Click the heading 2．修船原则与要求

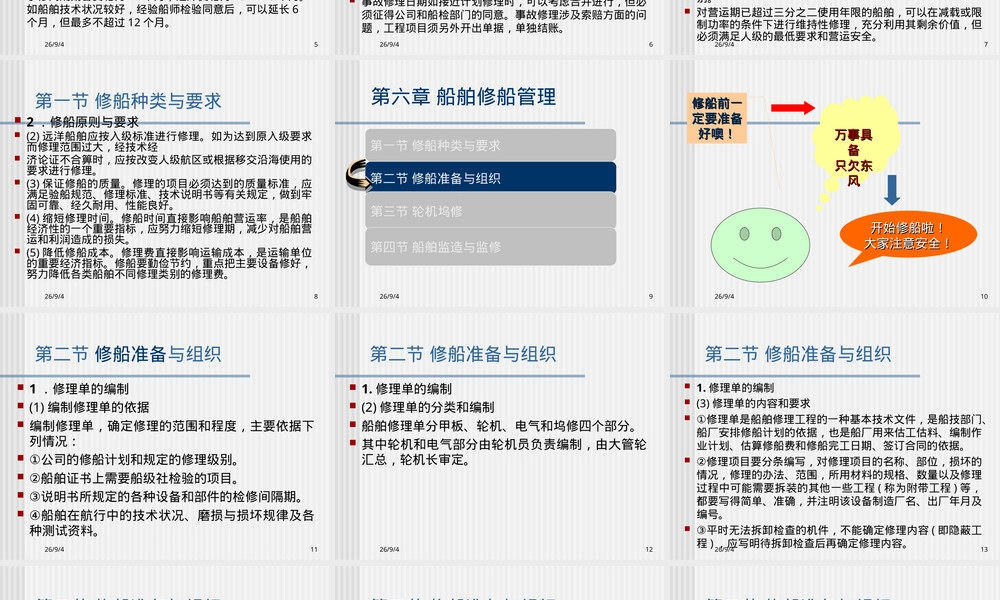pyautogui.click(x=82, y=122)
